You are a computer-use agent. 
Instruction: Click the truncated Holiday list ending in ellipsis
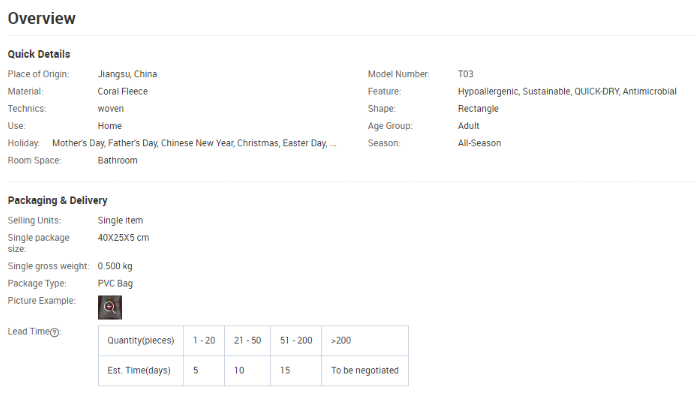coord(194,143)
